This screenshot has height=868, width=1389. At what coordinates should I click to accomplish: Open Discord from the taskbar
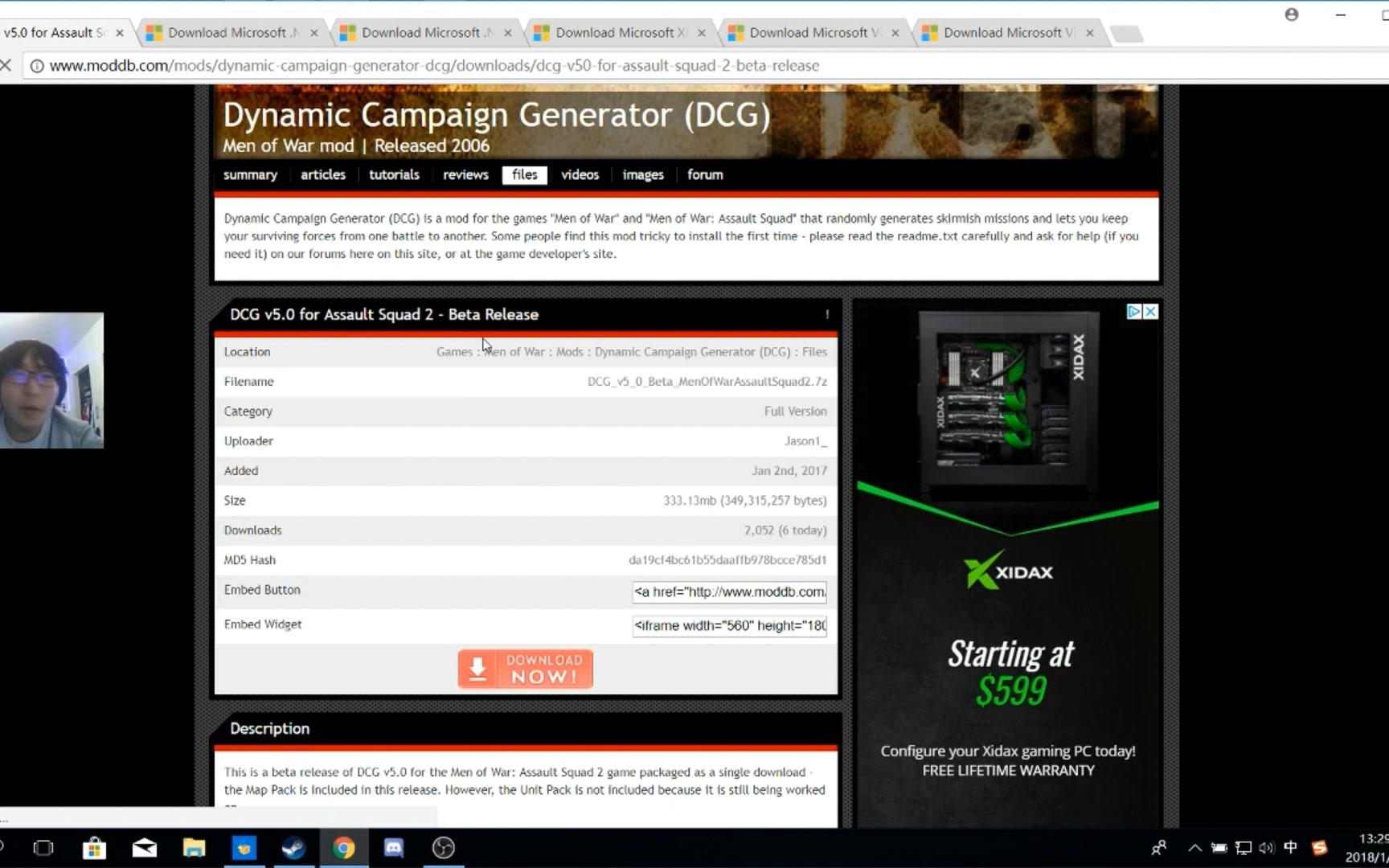tap(394, 848)
